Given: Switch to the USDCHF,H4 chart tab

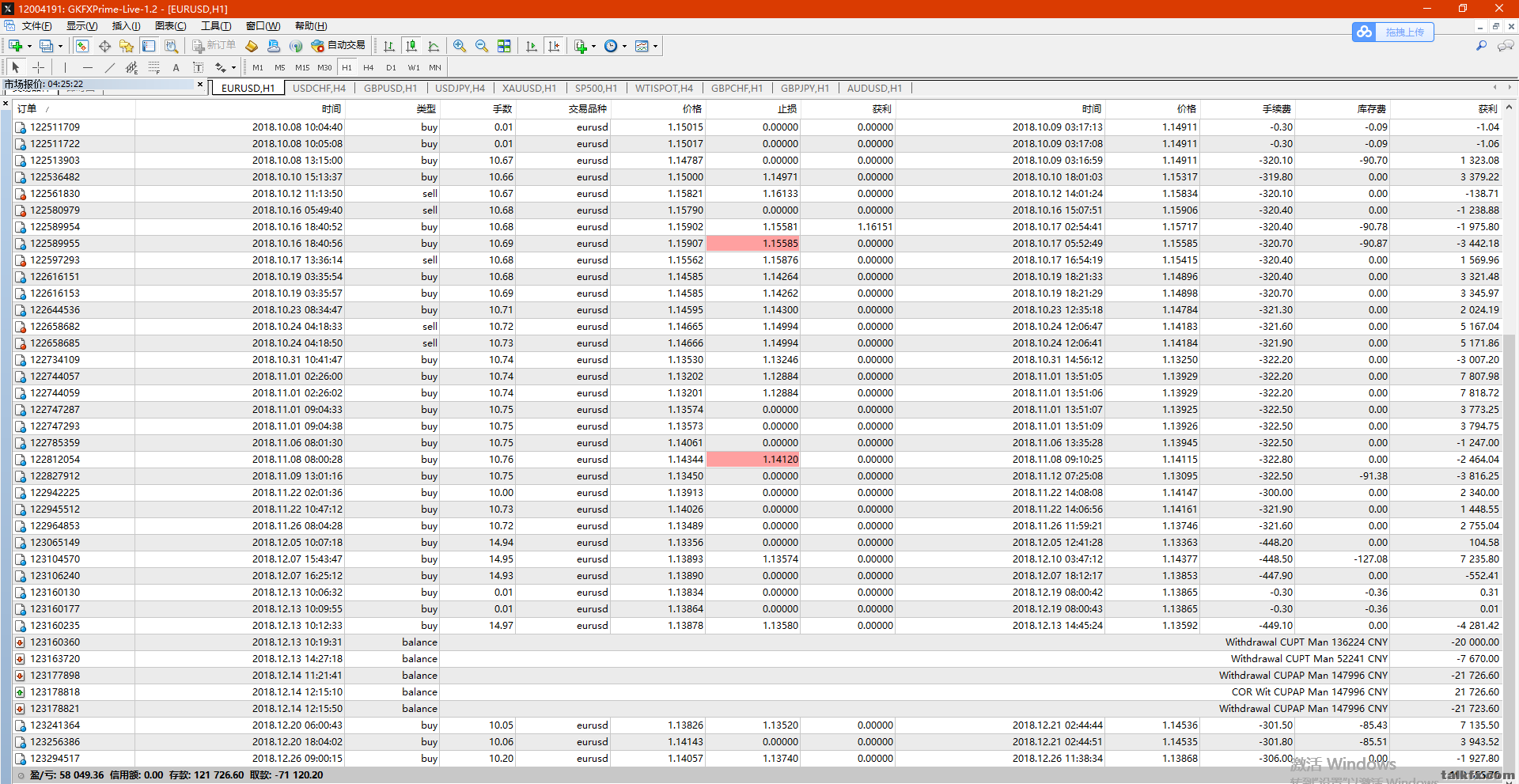Looking at the screenshot, I should 319,88.
